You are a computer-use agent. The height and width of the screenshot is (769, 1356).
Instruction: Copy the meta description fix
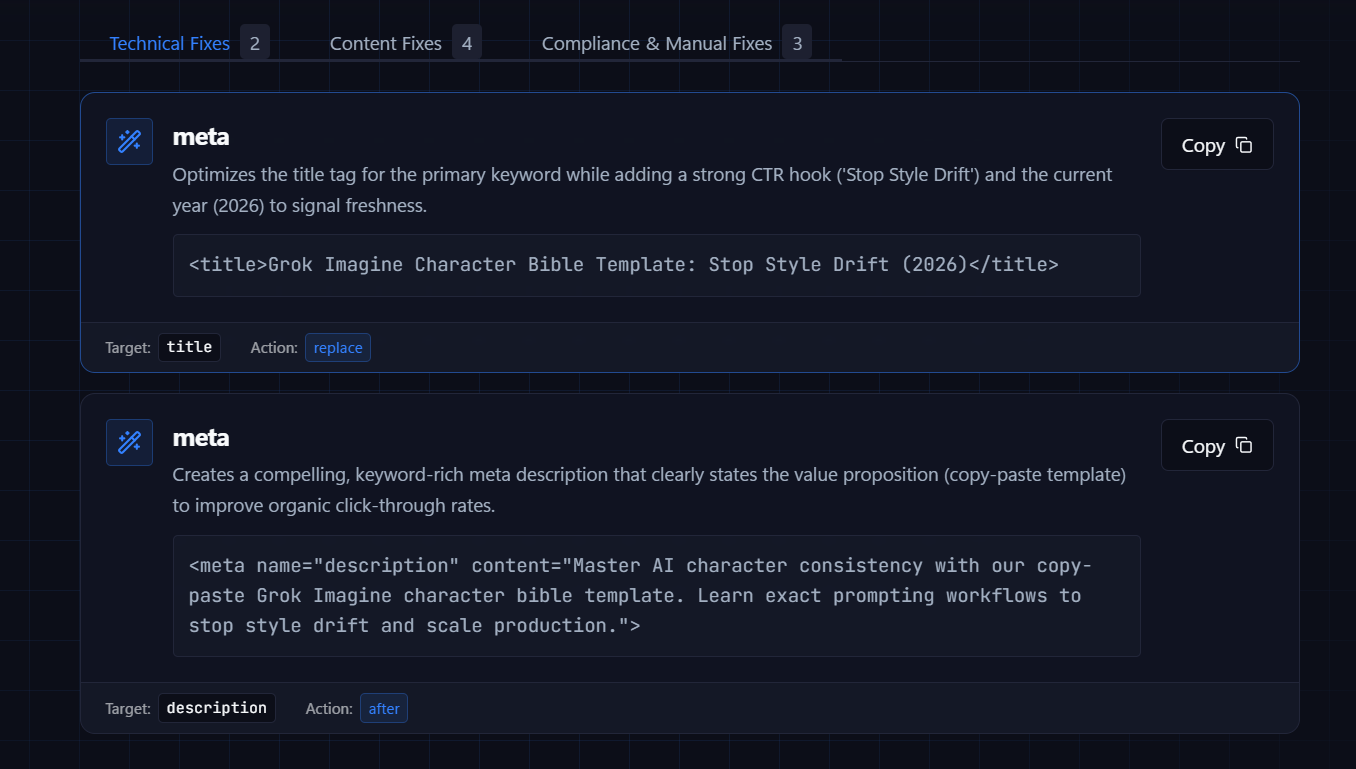tap(1217, 445)
